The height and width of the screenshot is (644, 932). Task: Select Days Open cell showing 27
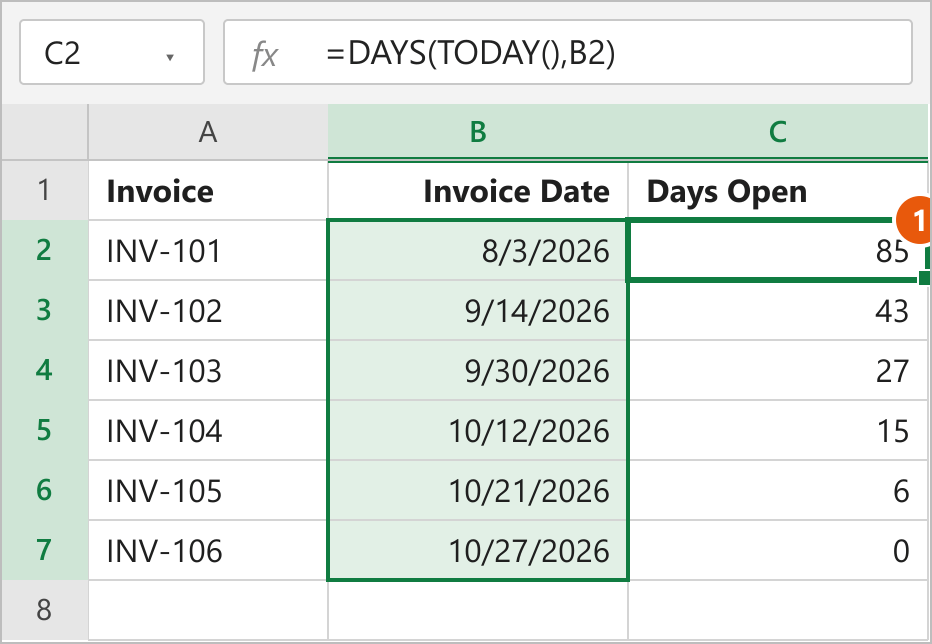click(x=777, y=370)
